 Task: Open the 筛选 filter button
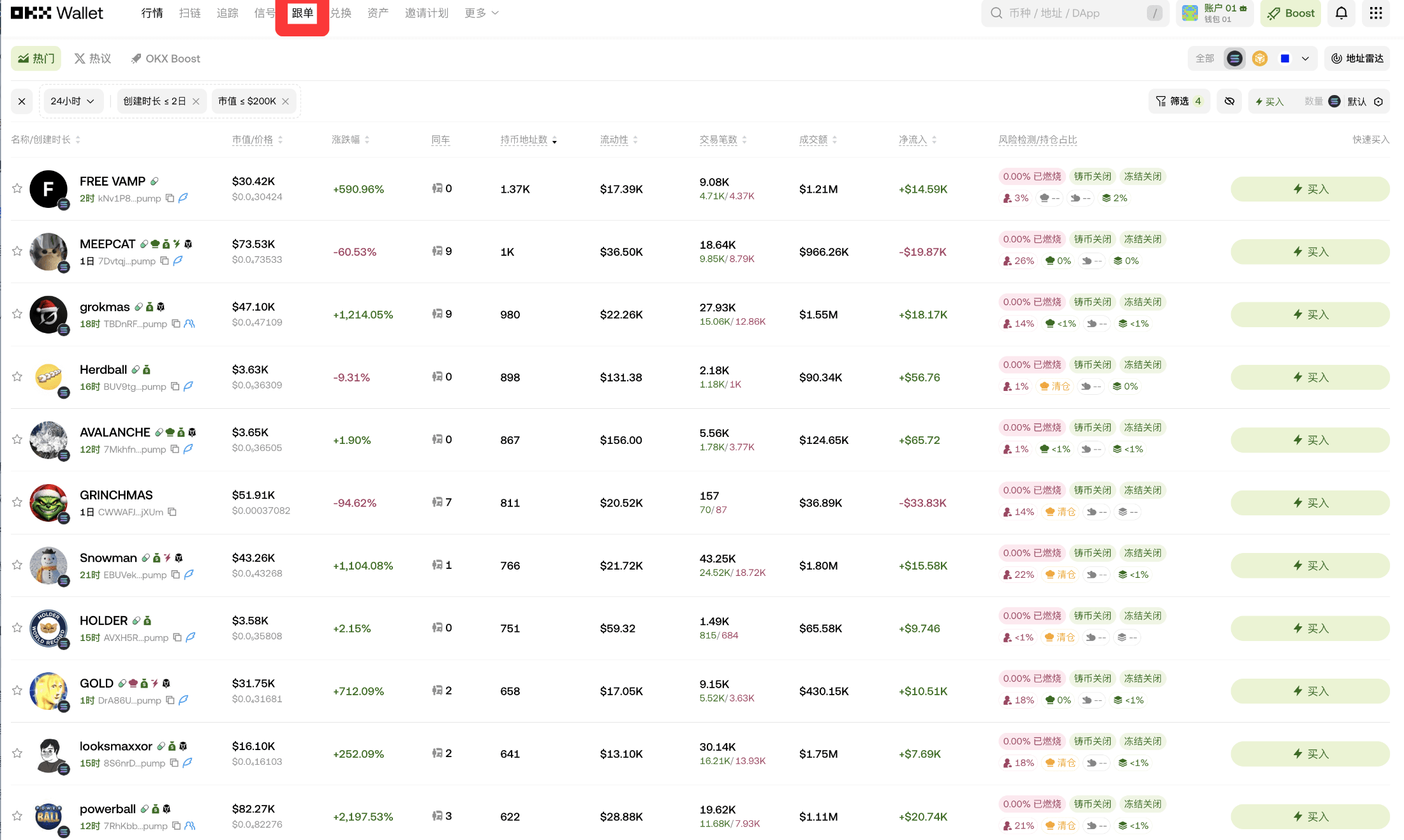pos(1178,101)
